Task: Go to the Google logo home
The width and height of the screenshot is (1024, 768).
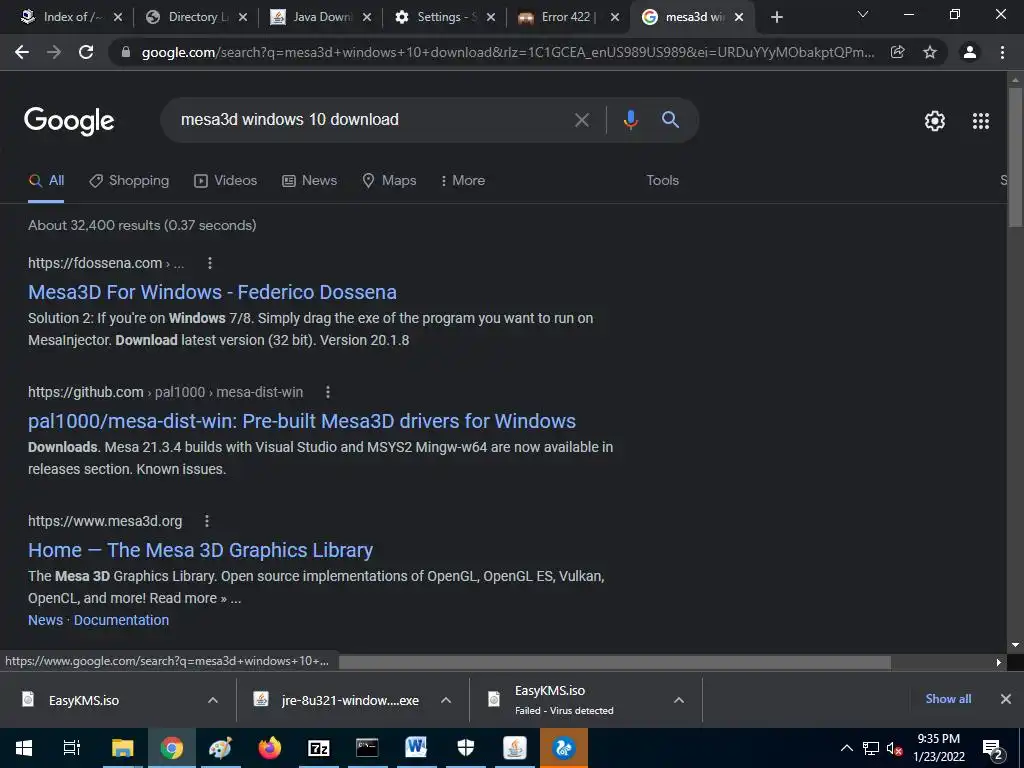Action: tap(69, 121)
